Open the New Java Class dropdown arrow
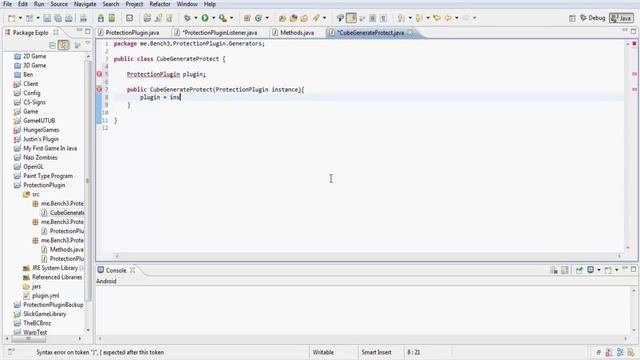 267,18
